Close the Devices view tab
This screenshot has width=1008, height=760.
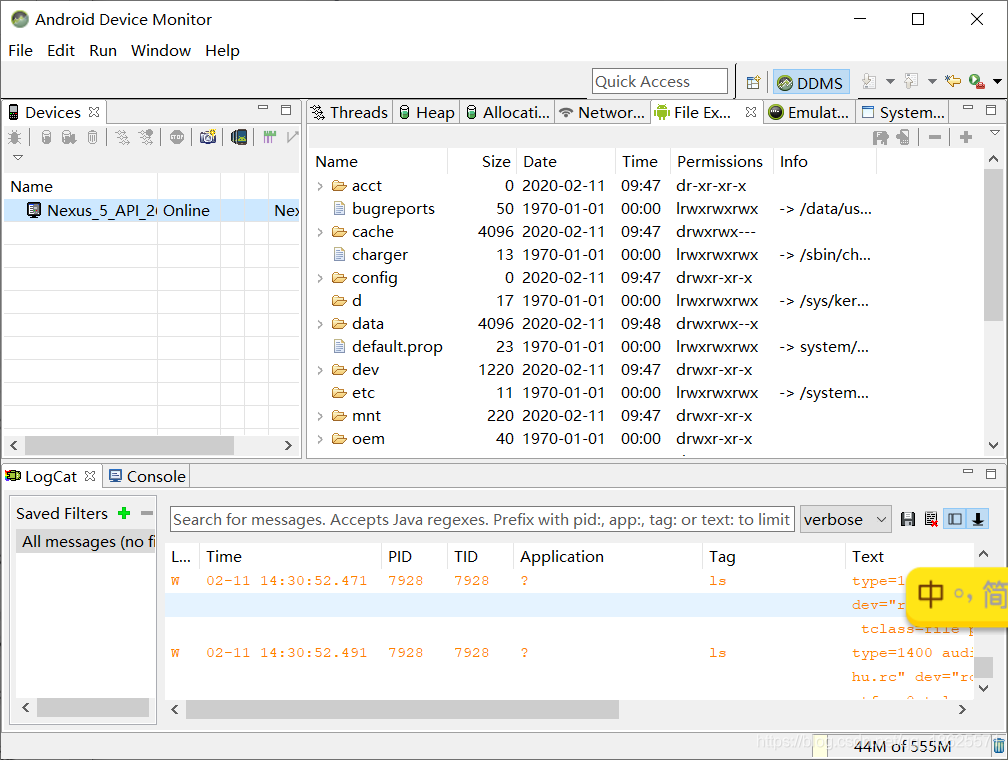point(94,112)
